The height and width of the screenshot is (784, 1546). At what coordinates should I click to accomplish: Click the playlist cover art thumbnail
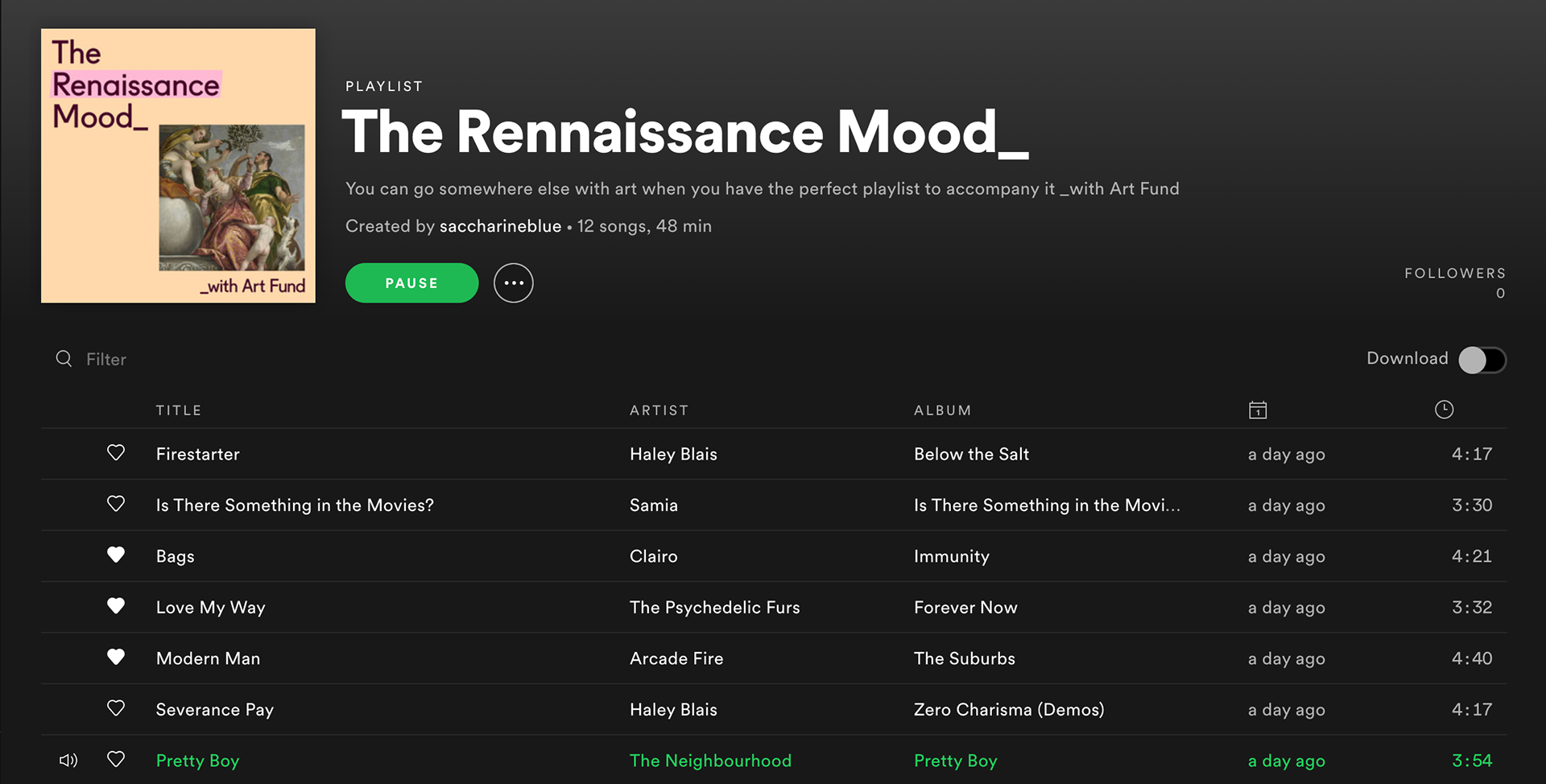click(x=178, y=166)
